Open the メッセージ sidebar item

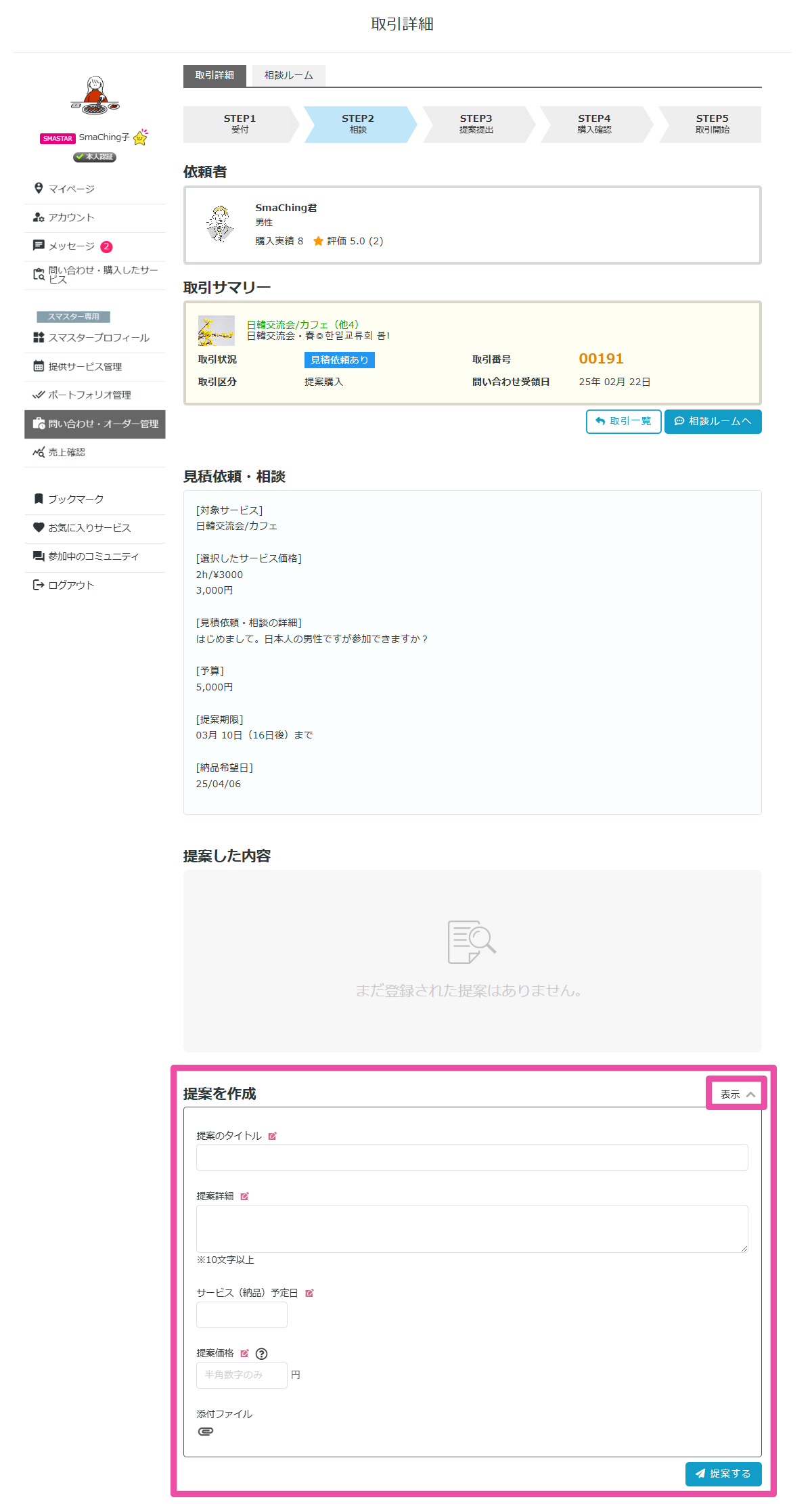(71, 246)
